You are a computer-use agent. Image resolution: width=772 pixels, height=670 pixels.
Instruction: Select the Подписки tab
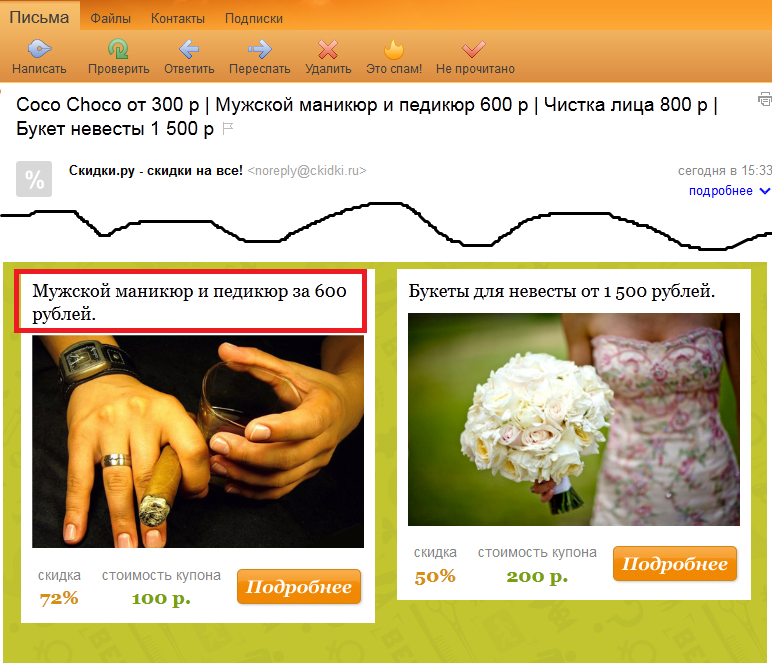(254, 18)
